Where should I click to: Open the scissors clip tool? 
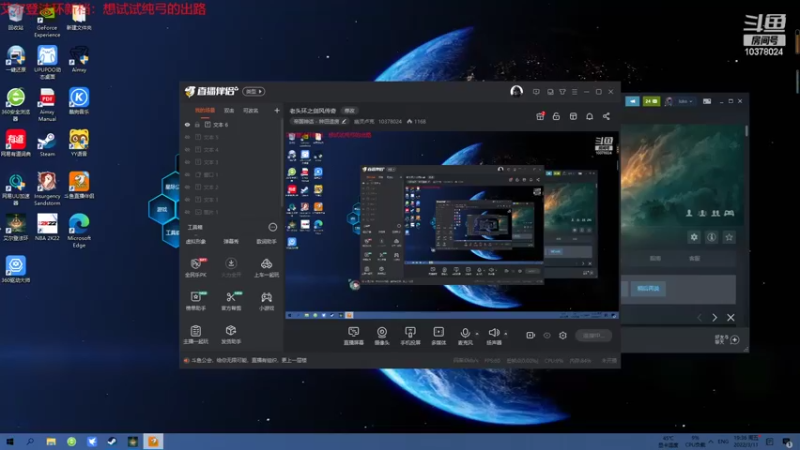point(231,297)
